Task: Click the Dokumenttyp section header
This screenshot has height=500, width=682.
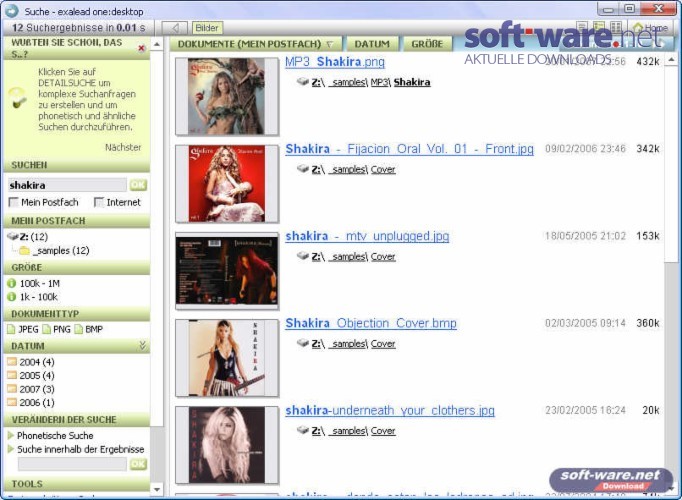Action: pos(77,314)
